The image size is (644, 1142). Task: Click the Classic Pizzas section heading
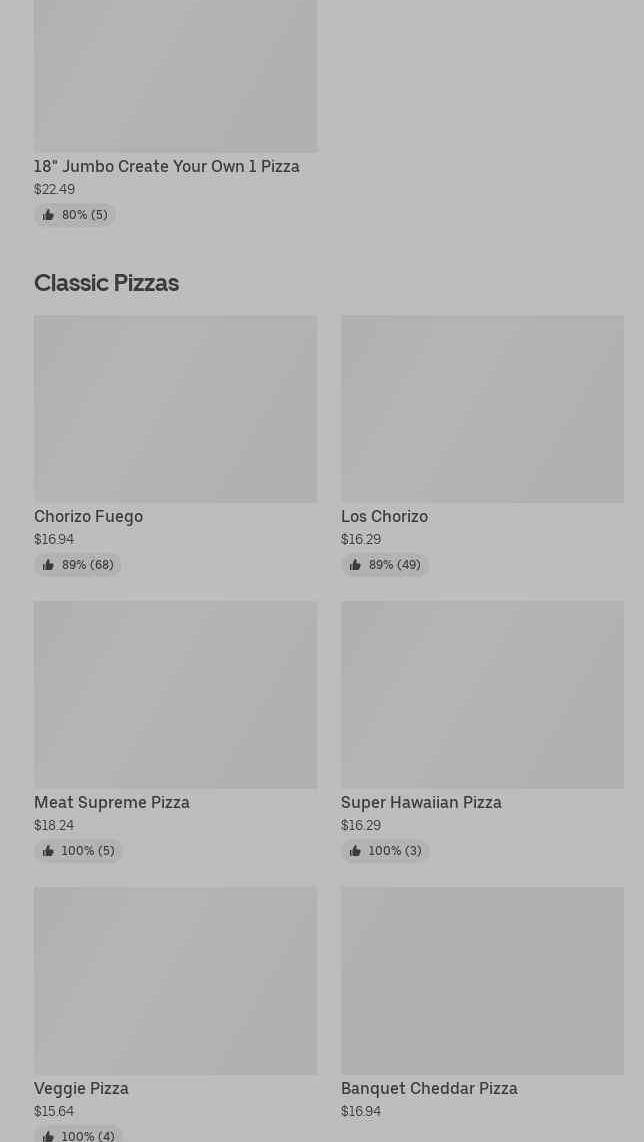106,283
